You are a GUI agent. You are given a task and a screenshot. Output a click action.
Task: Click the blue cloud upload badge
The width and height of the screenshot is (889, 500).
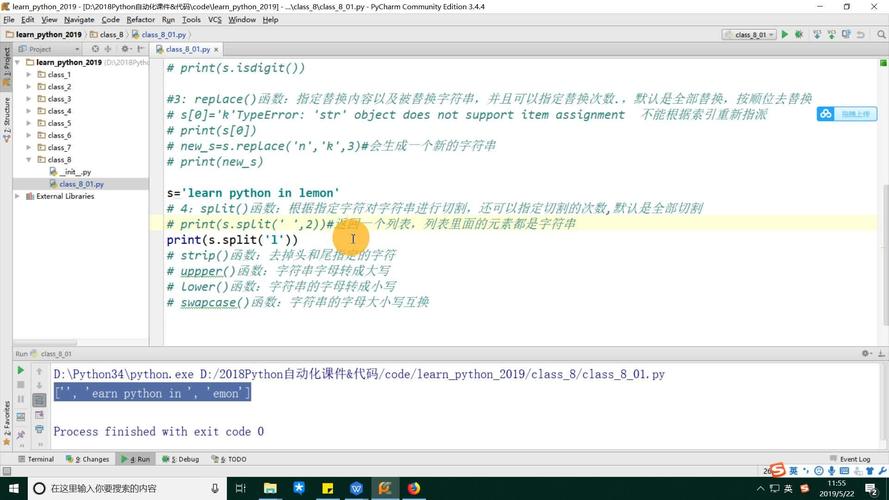point(847,114)
